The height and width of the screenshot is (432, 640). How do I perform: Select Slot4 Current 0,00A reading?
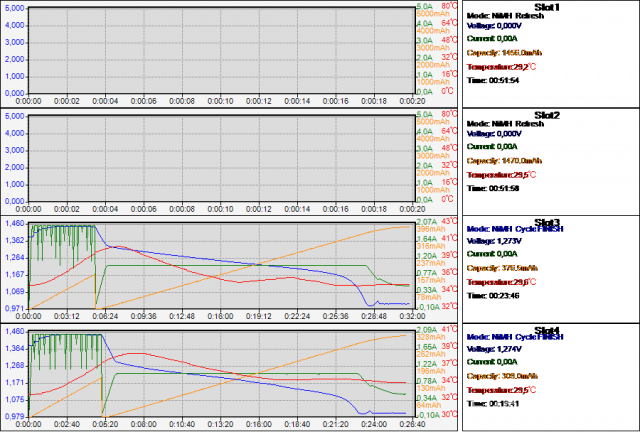click(x=492, y=362)
